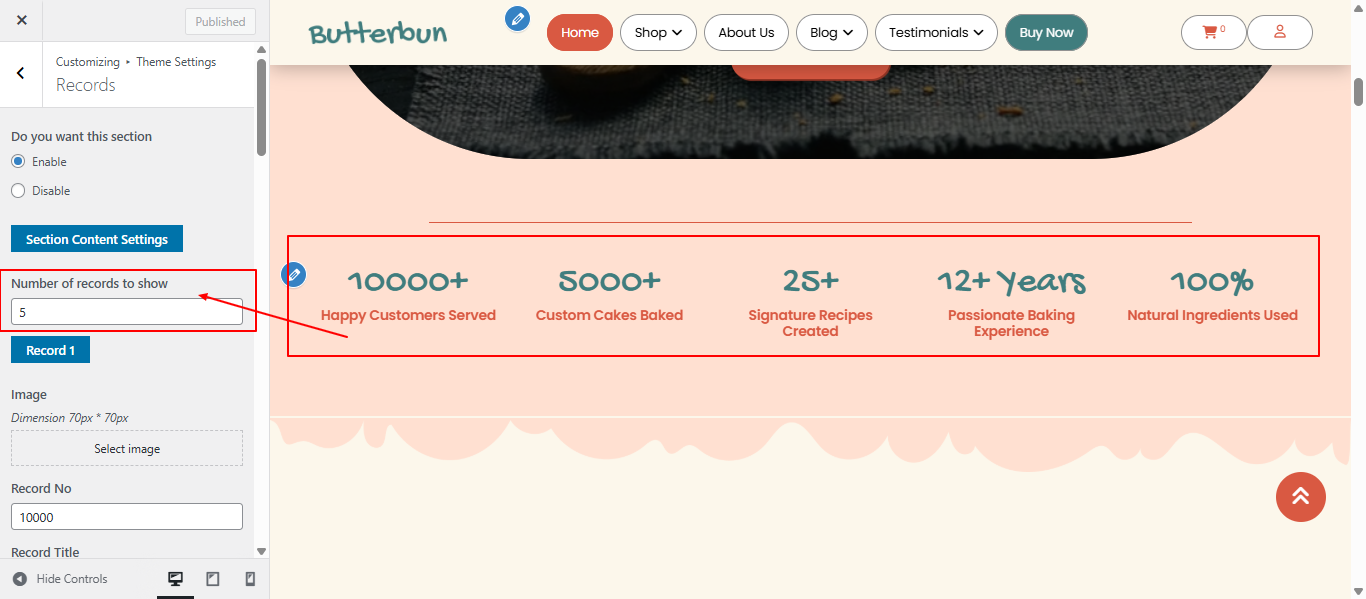Click Hide Controls toggle

(59, 578)
